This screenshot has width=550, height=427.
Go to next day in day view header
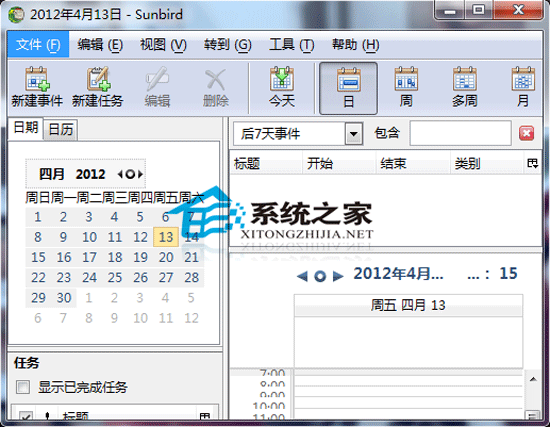click(338, 276)
